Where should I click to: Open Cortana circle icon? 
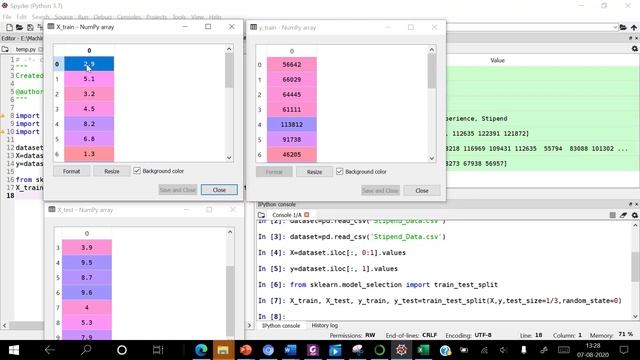coord(122,350)
